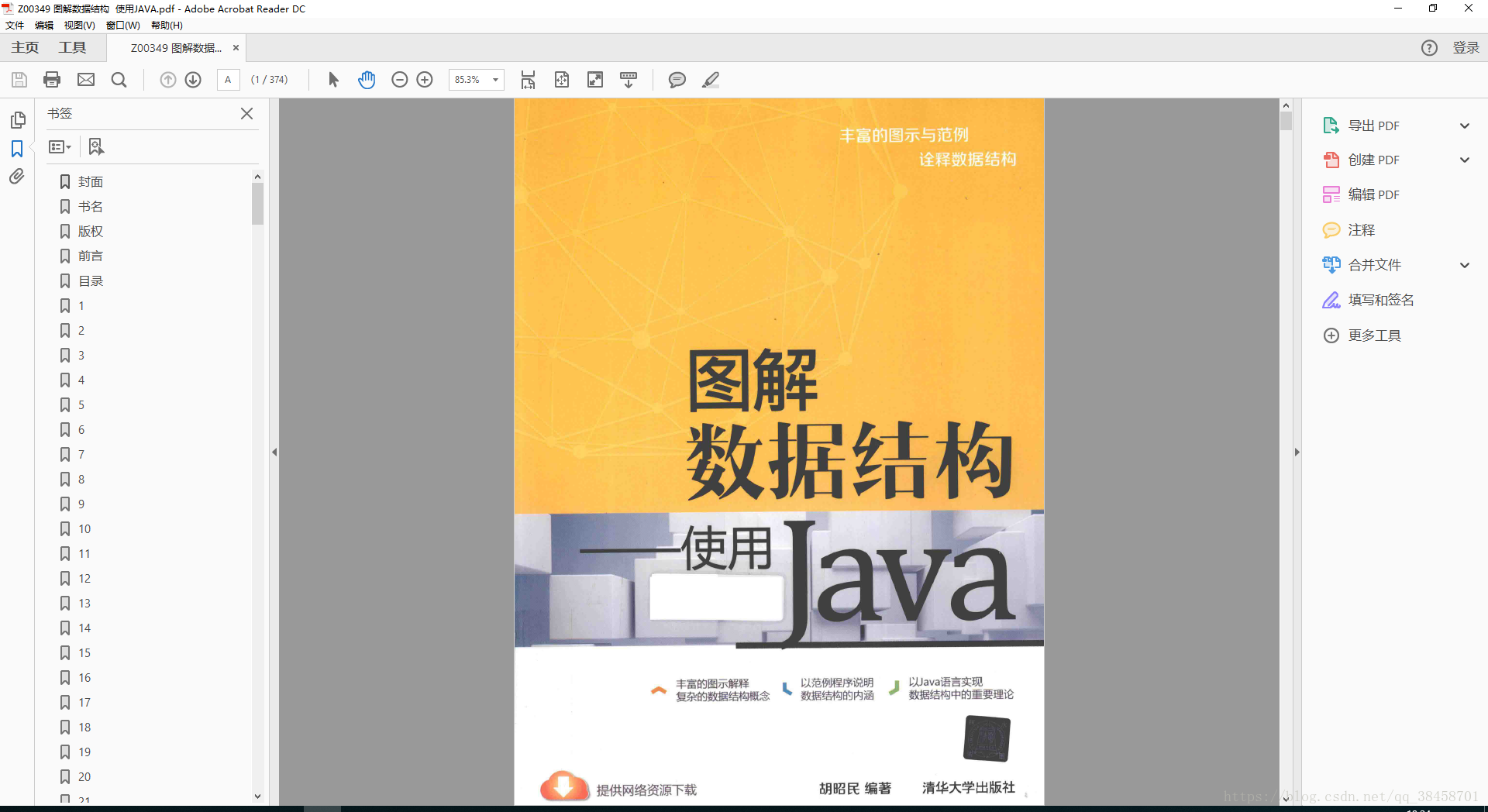Expand the 合并文件 tool chevron

pyautogui.click(x=1465, y=265)
